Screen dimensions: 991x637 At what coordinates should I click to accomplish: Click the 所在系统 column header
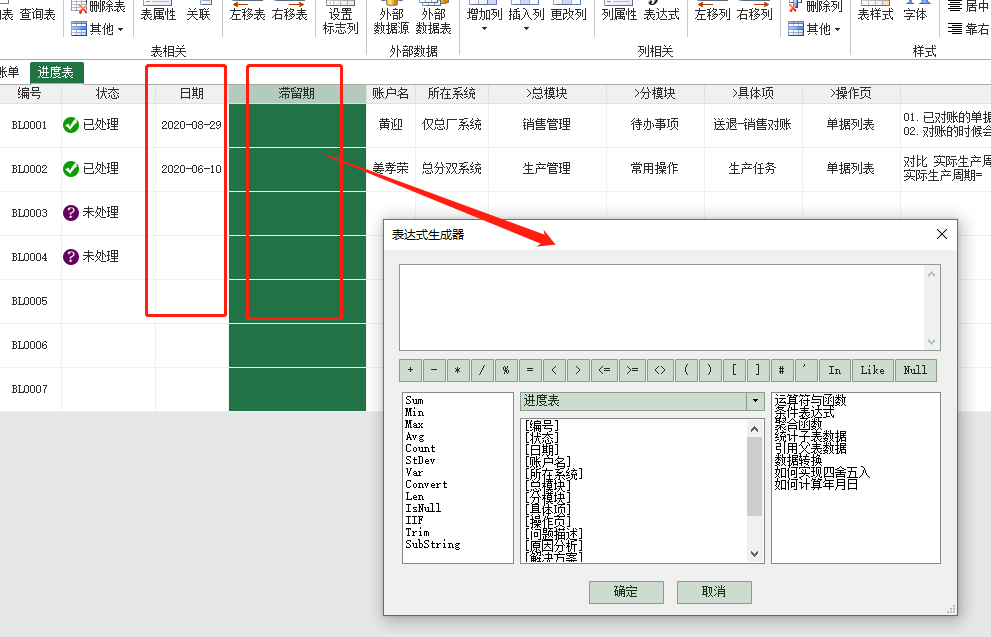(x=451, y=94)
